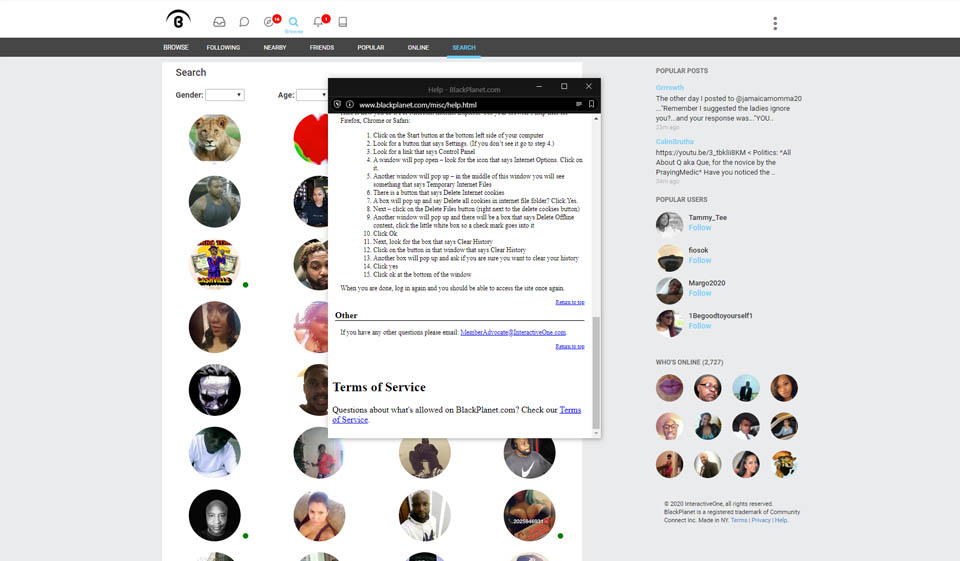Switch to the Nearby tab
Viewport: 960px width, 561px height.
(x=274, y=47)
